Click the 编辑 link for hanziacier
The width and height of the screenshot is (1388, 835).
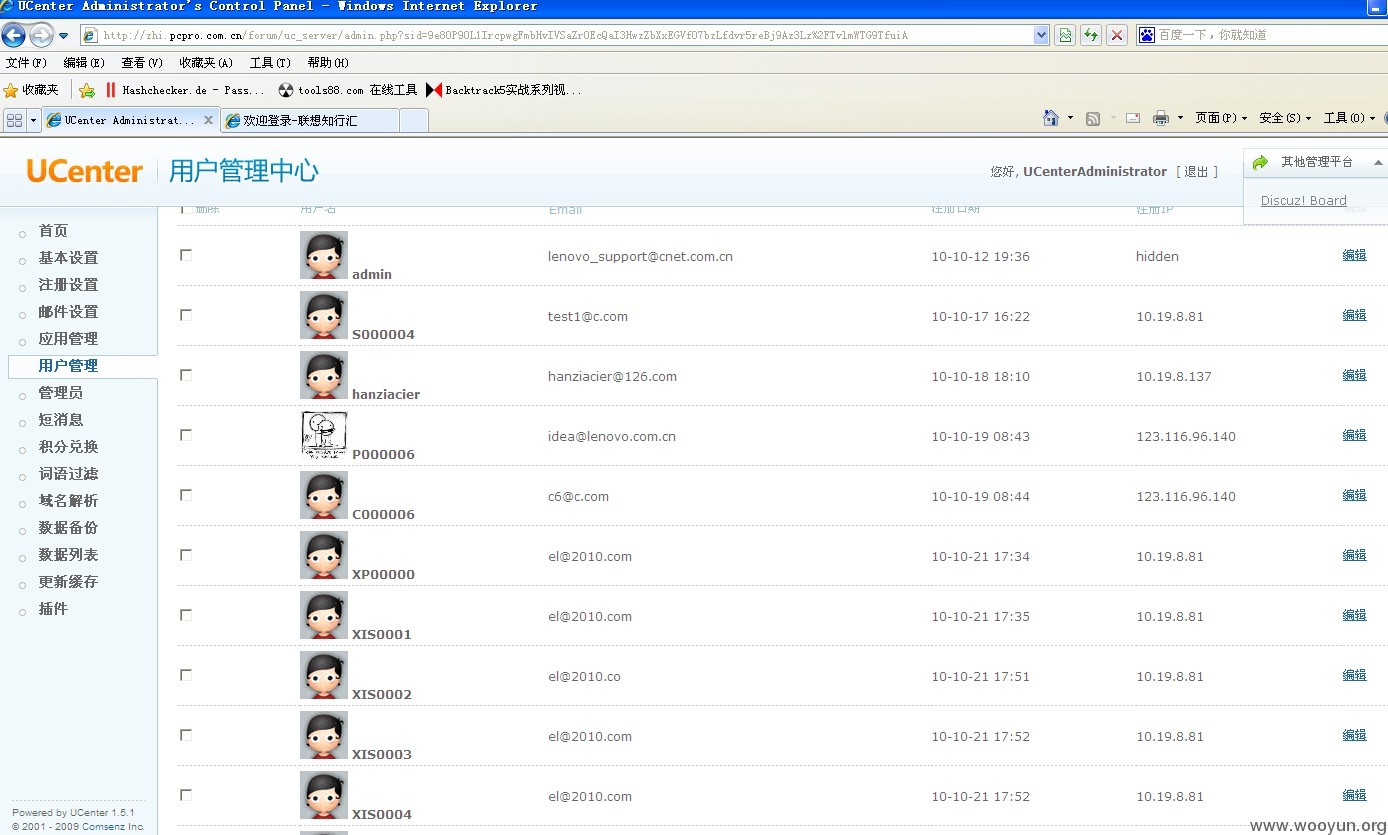(x=1354, y=375)
